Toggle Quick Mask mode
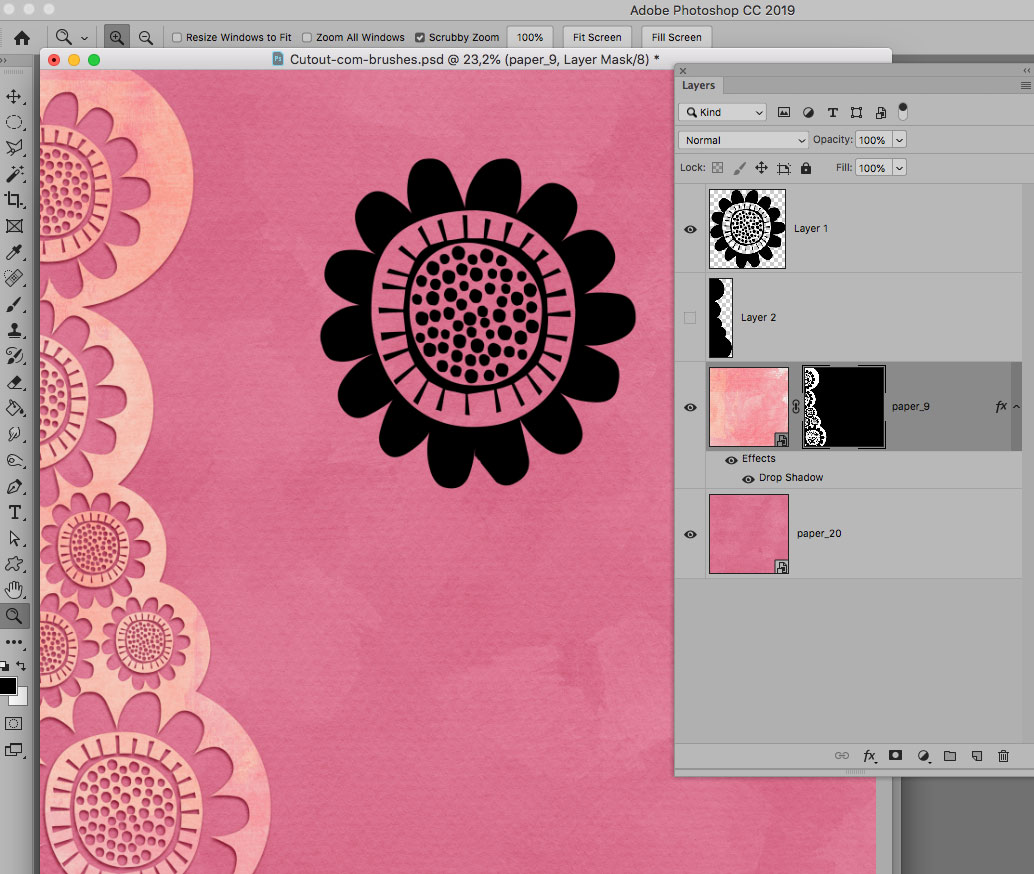 (x=14, y=724)
